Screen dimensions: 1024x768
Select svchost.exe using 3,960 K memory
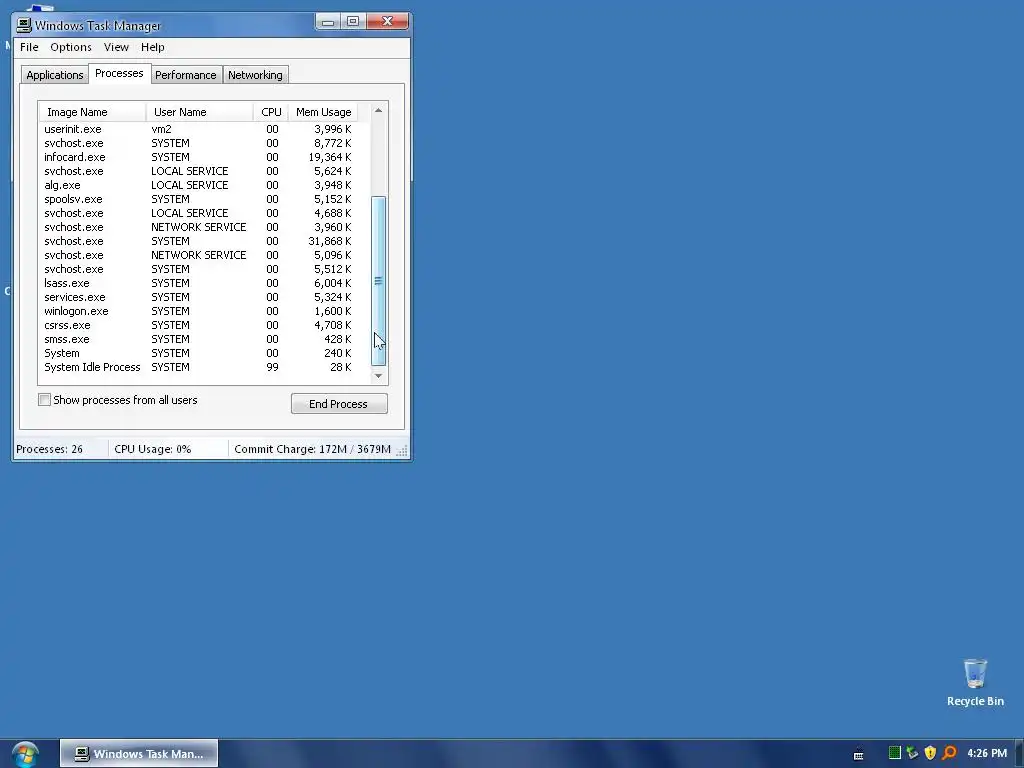point(198,227)
